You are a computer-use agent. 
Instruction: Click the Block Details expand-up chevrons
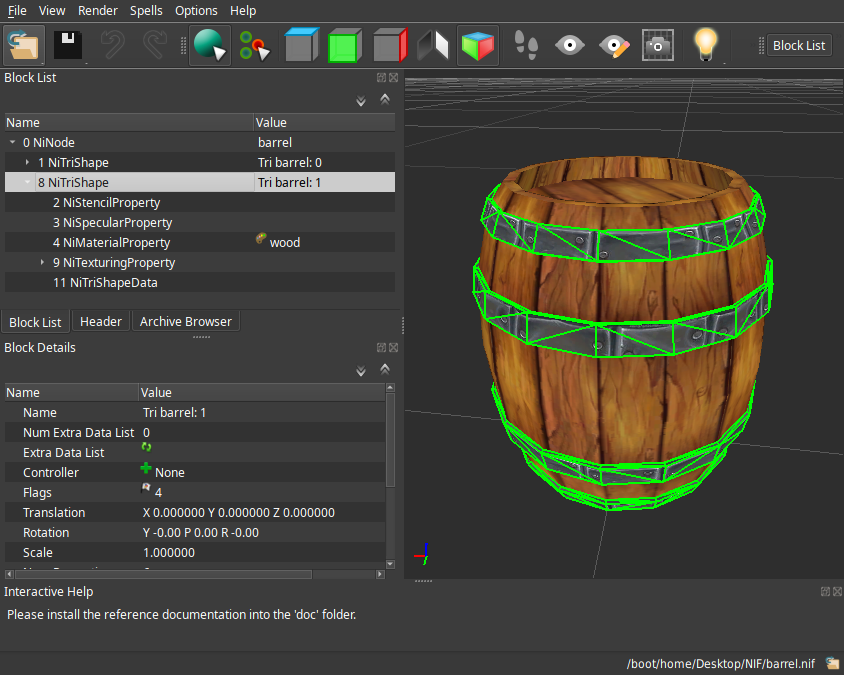(385, 369)
